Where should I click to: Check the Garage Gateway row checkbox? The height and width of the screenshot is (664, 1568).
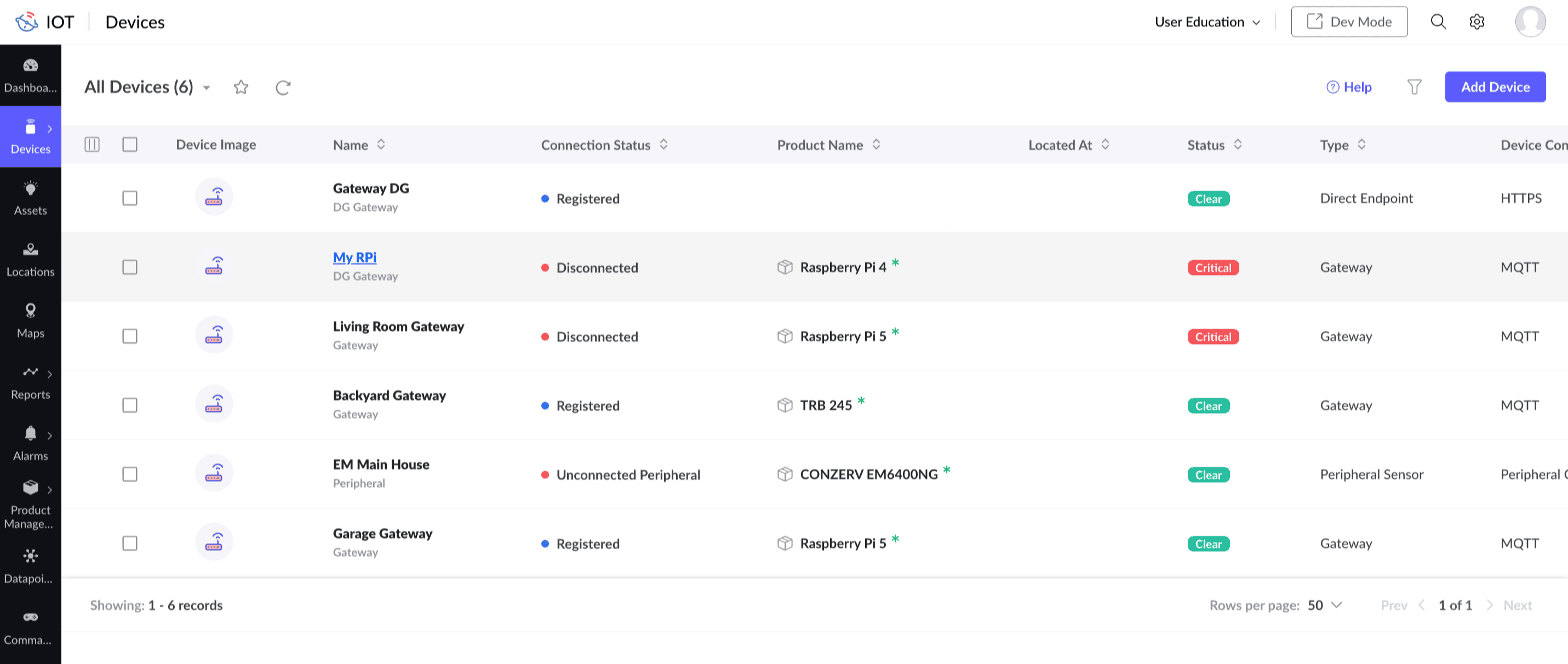130,543
